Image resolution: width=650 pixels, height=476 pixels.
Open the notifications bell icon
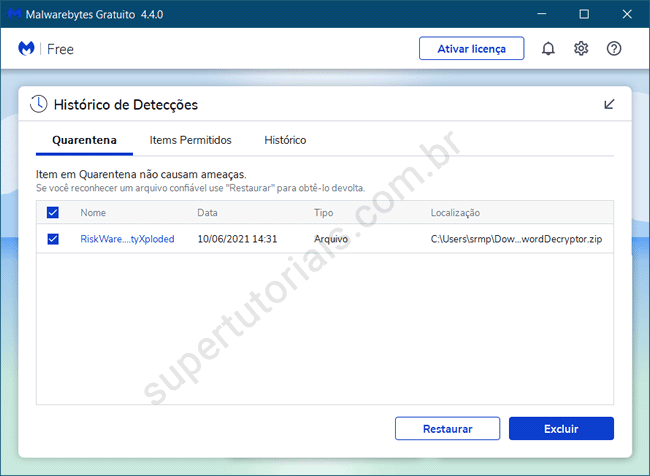click(548, 49)
